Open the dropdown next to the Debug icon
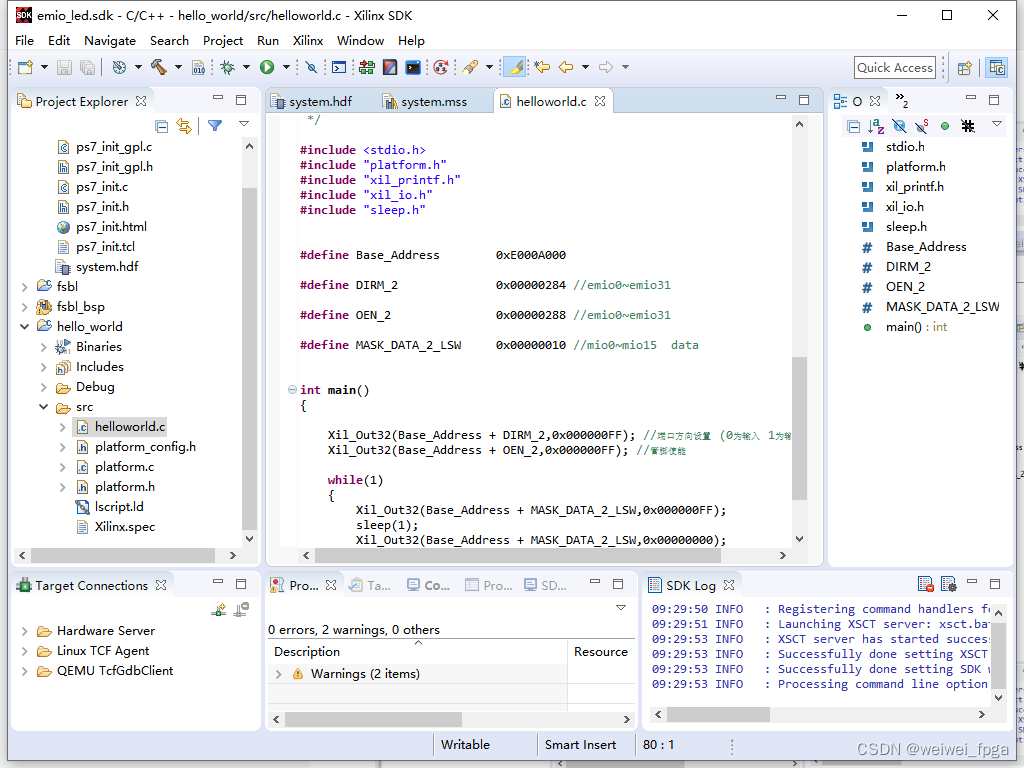Image resolution: width=1024 pixels, height=768 pixels. click(246, 67)
